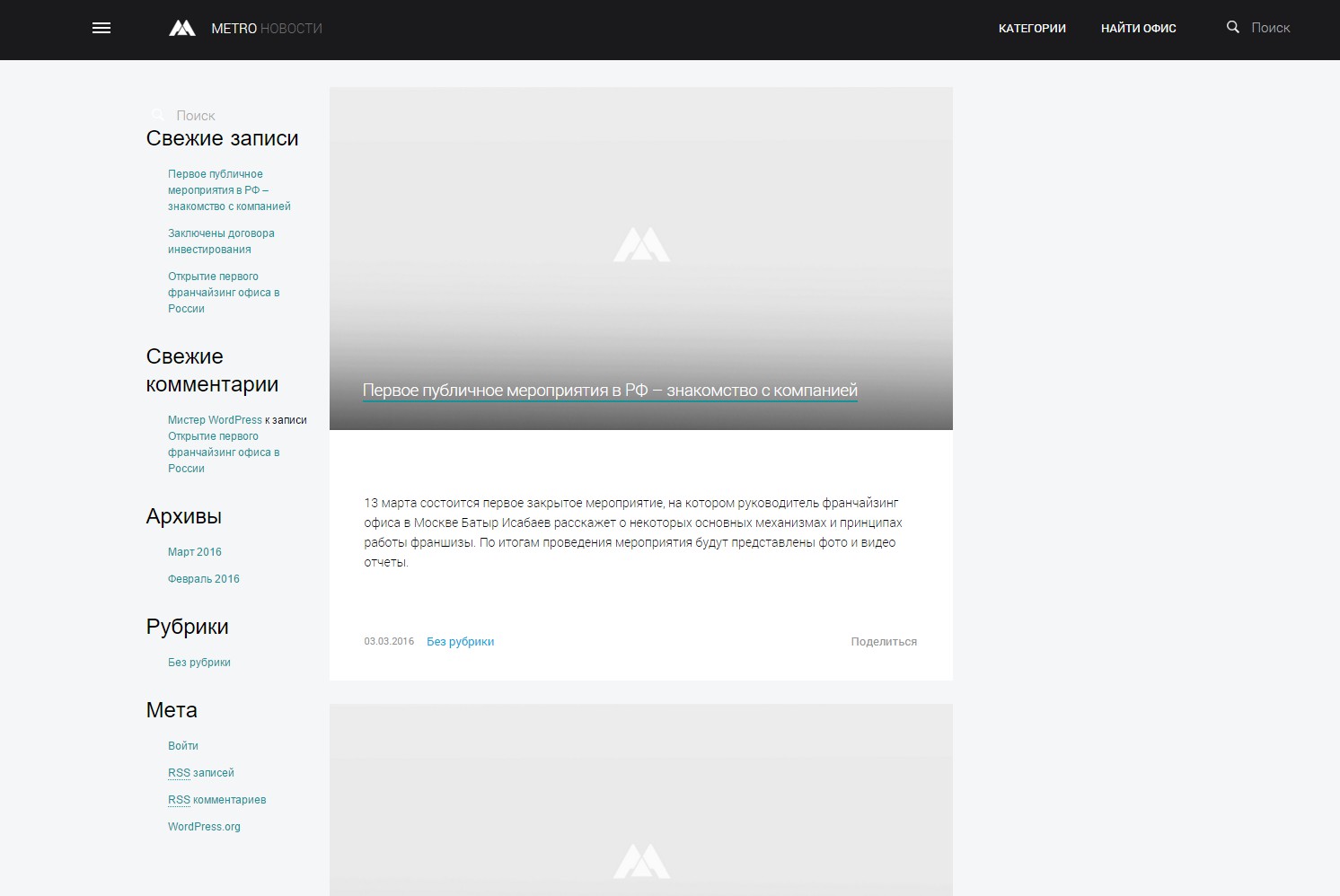
Task: Open the НАЙТИ ОФИС menu item
Action: pyautogui.click(x=1139, y=28)
